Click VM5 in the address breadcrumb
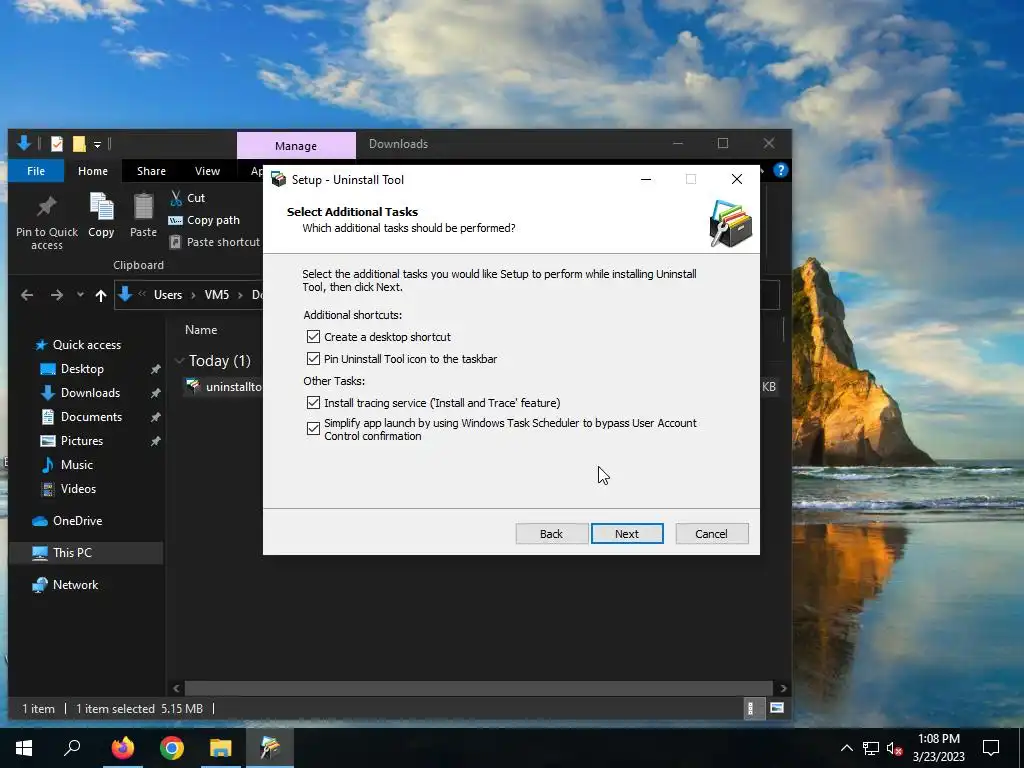 (x=217, y=295)
